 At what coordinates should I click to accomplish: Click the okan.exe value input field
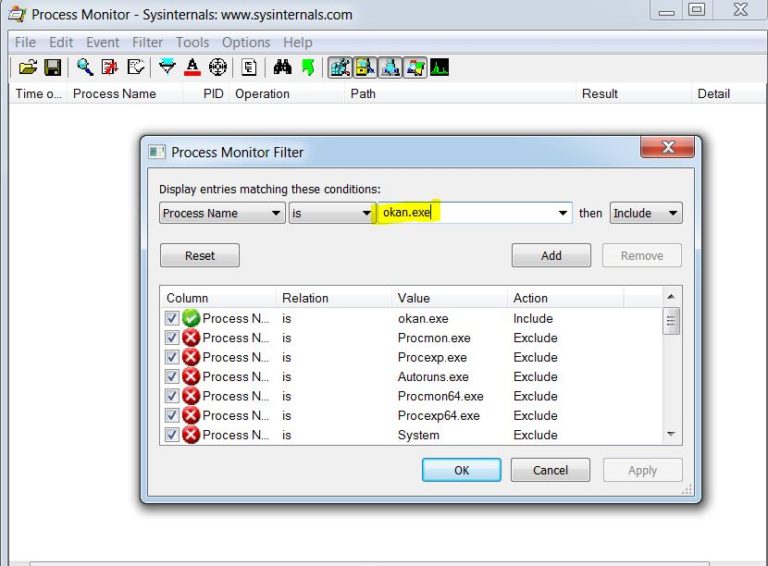click(465, 213)
